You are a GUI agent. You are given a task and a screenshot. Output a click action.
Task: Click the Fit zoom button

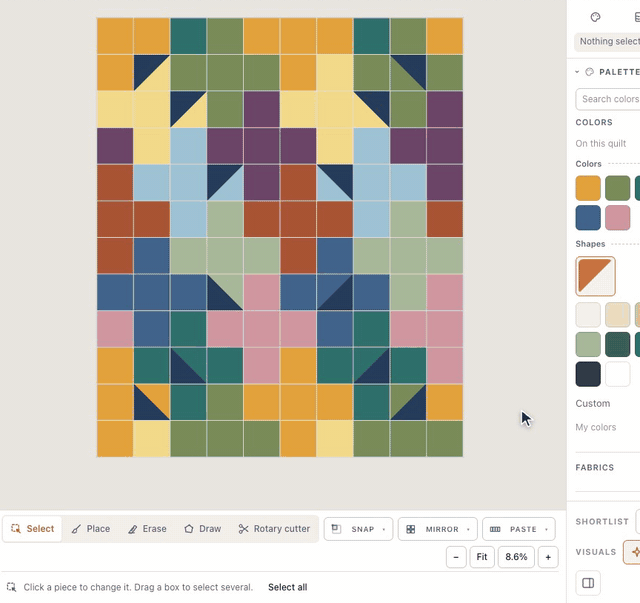coord(482,557)
